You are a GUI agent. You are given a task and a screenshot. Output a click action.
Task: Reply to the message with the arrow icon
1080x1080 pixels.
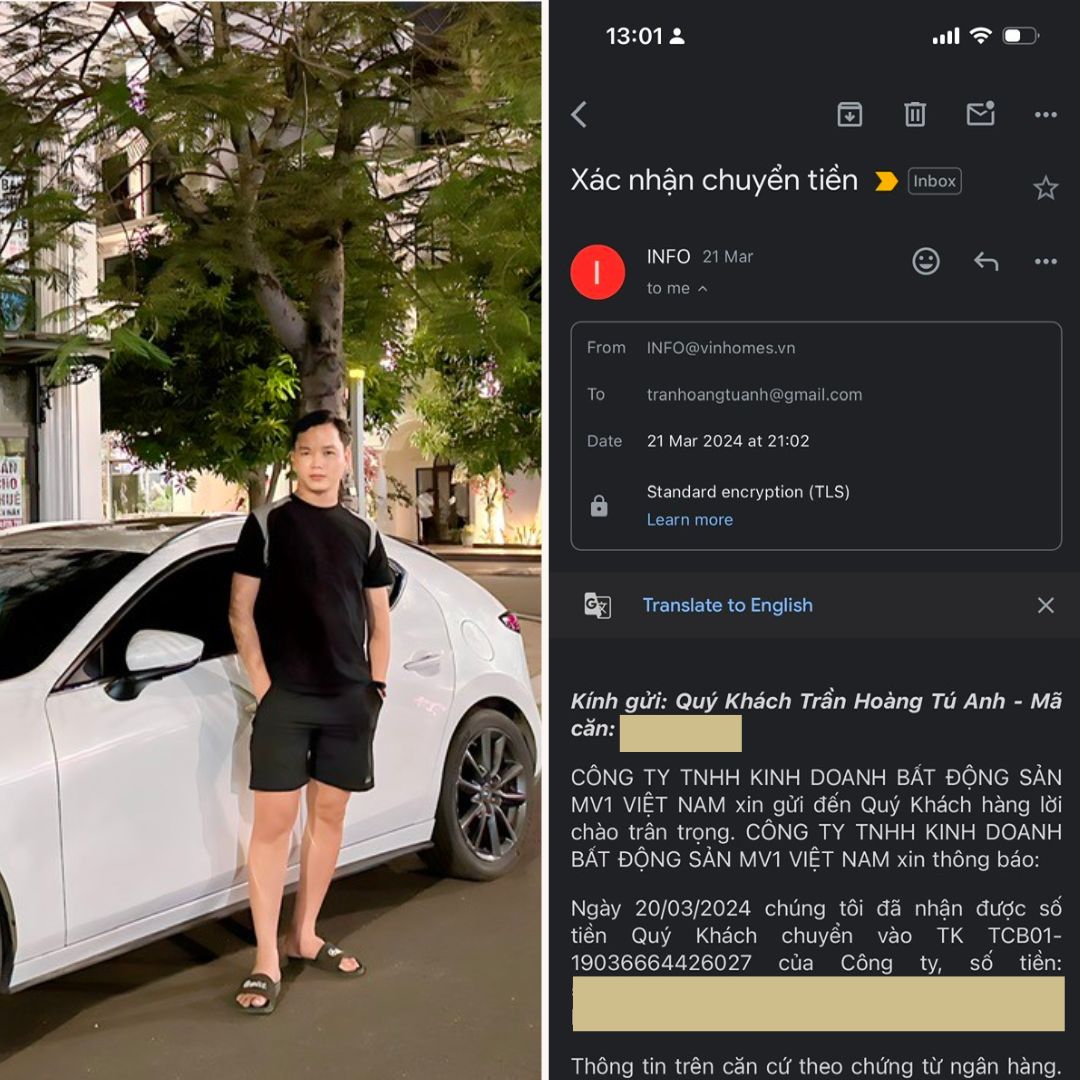(986, 262)
